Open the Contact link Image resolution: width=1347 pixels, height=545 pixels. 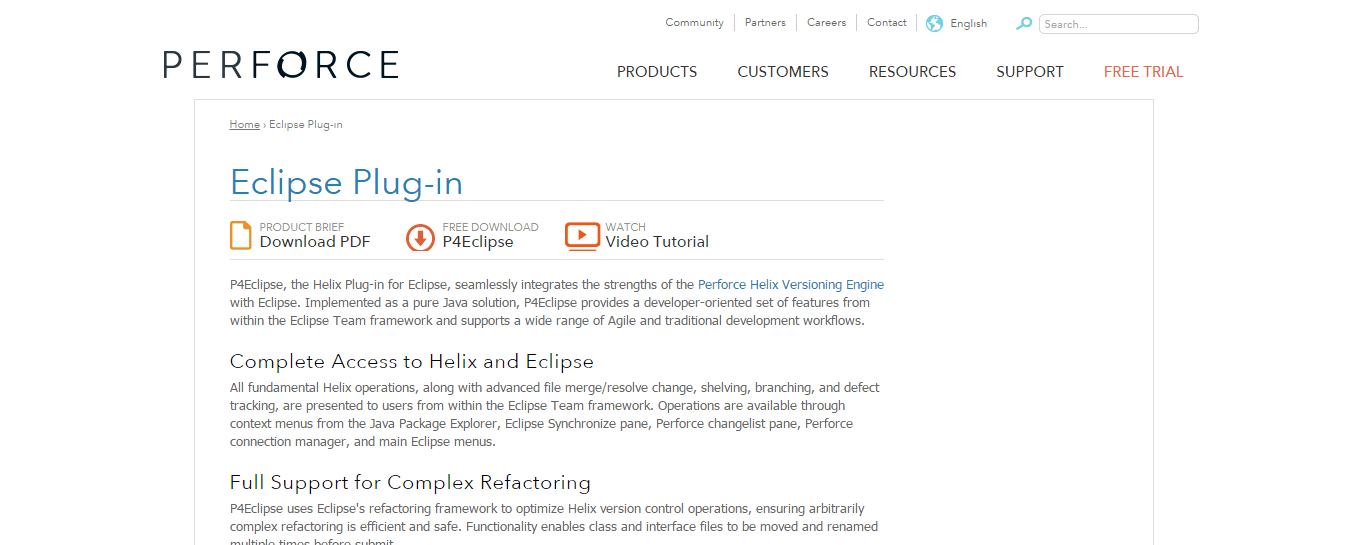click(887, 23)
